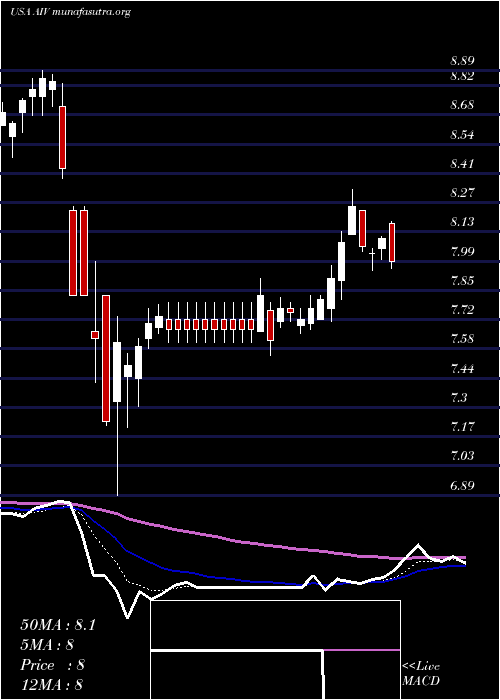Click the 7.3 price axis label
Image resolution: width=500 pixels, height=700 pixels.
pos(458,397)
